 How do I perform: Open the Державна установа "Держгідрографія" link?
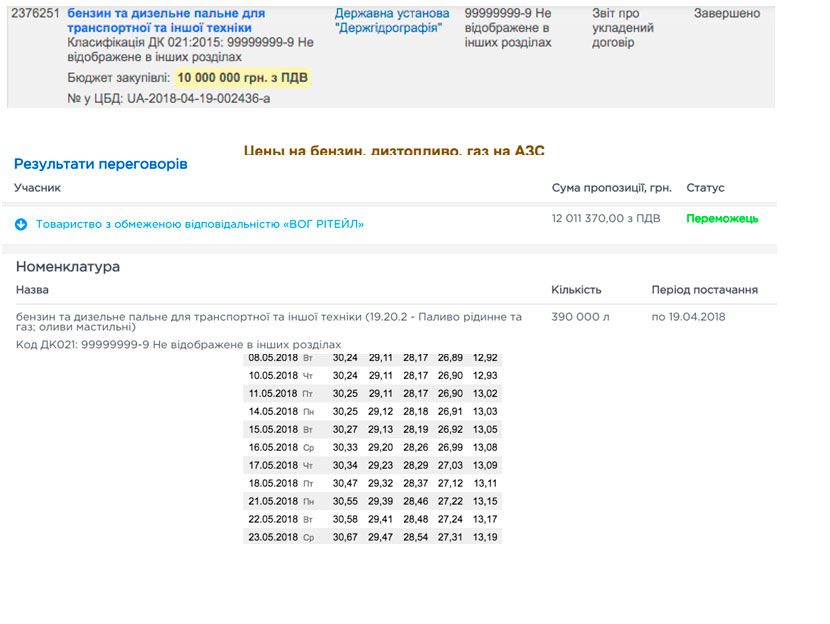click(392, 21)
